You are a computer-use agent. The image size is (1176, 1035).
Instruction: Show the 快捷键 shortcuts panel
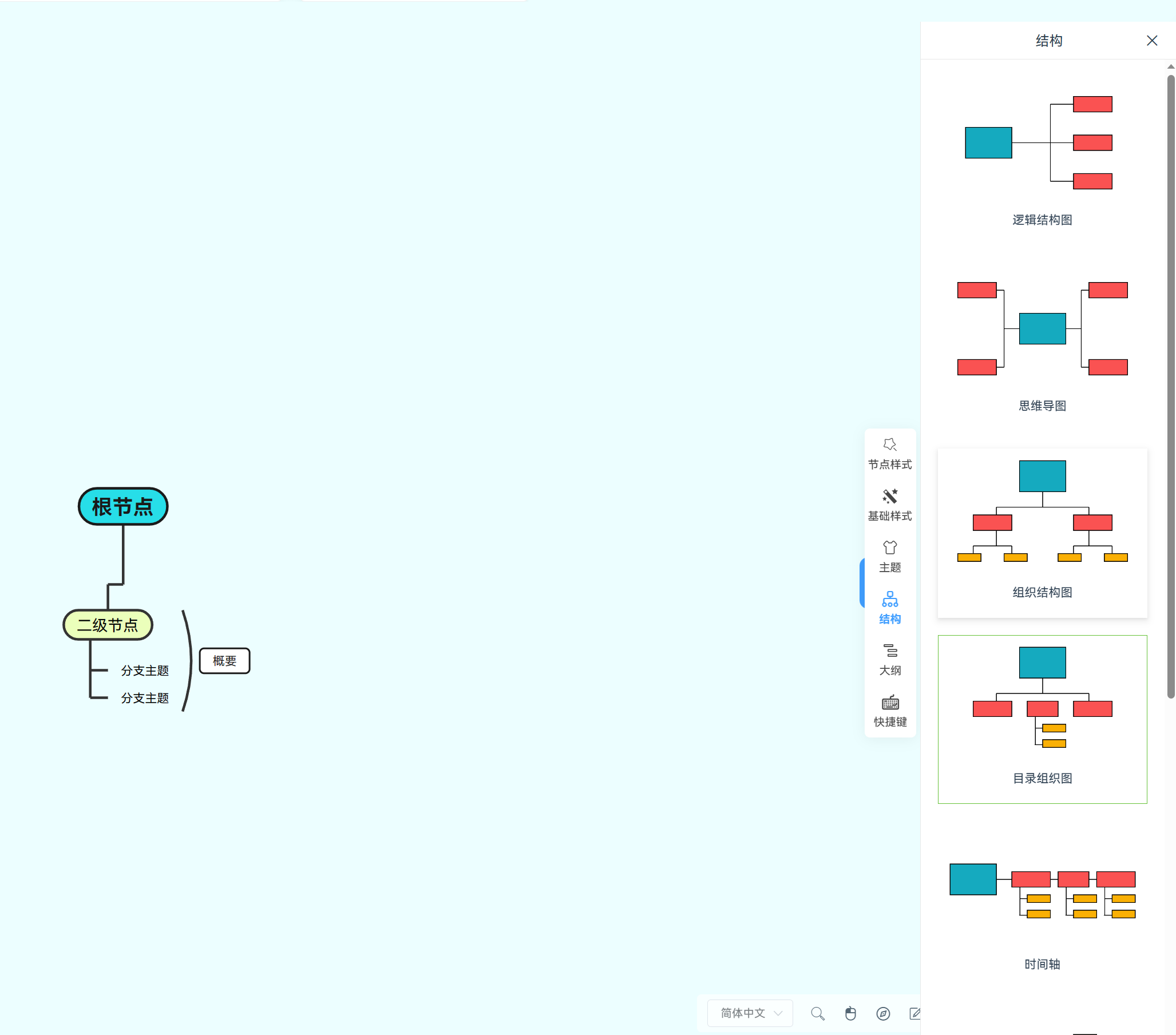coord(889,711)
